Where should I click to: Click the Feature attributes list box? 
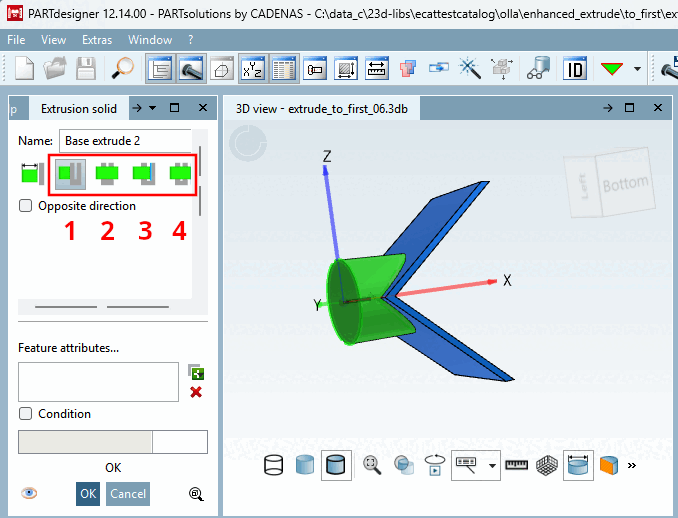98,382
